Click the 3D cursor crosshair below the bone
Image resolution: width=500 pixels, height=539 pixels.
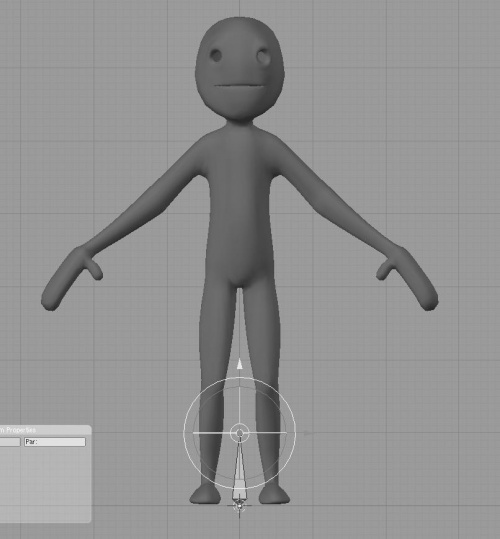click(239, 506)
